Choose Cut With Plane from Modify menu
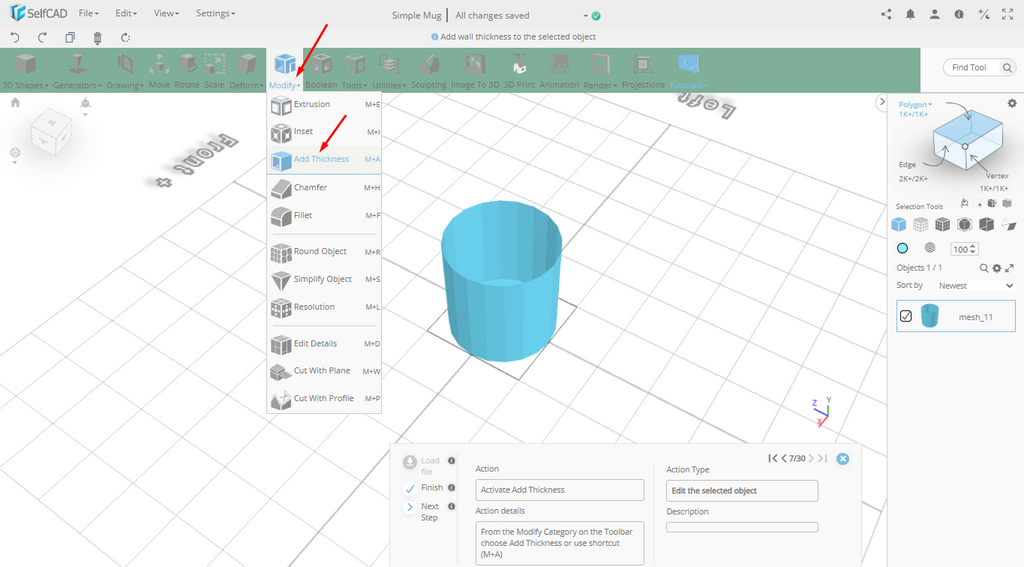The height and width of the screenshot is (567, 1024). click(324, 371)
